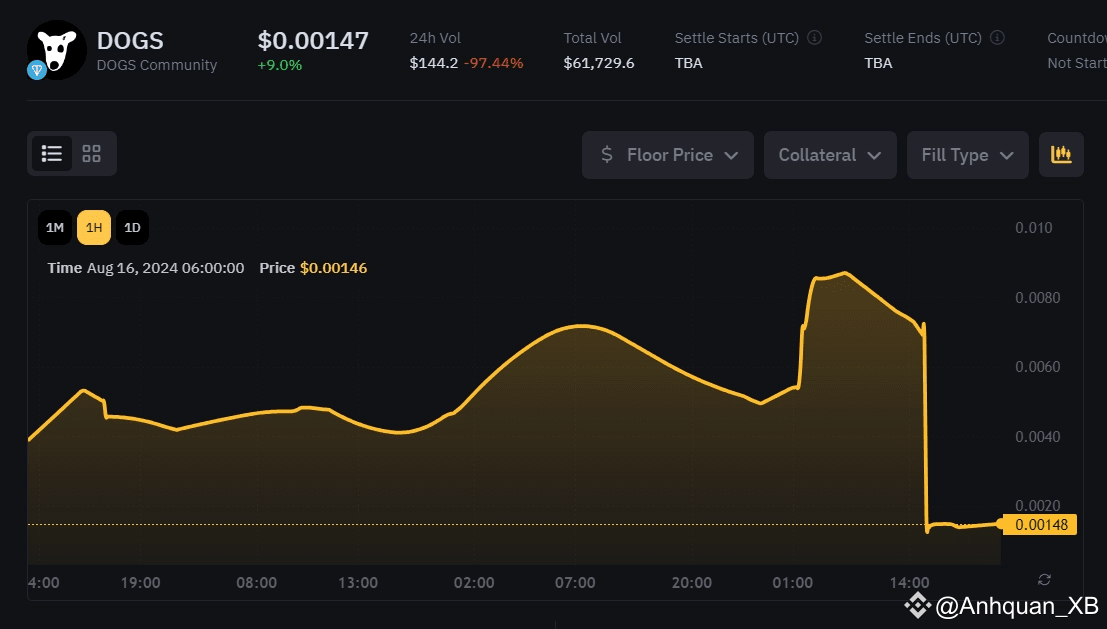Click the +9.0% change value
The height and width of the screenshot is (629, 1107).
pyautogui.click(x=280, y=65)
